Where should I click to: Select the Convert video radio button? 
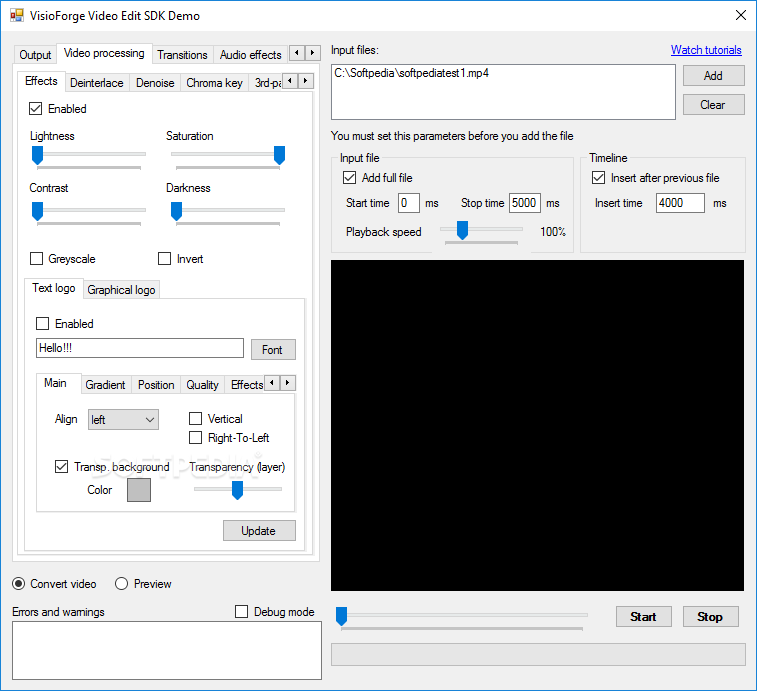[x=18, y=584]
